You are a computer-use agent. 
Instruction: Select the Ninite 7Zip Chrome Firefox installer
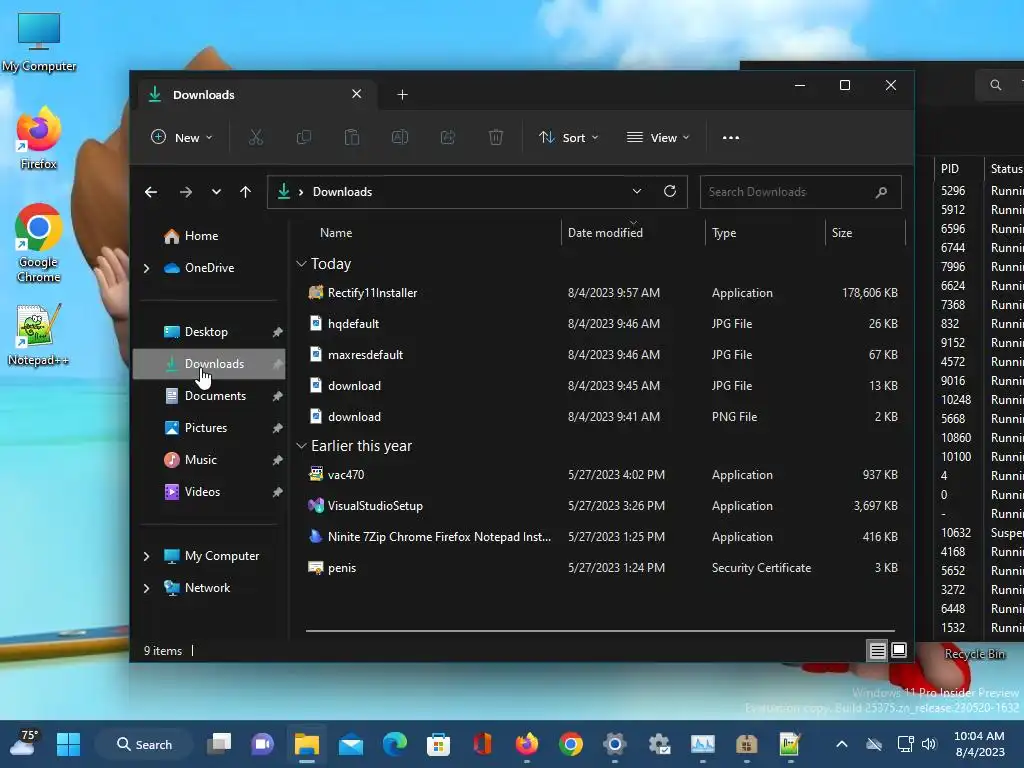602,537
